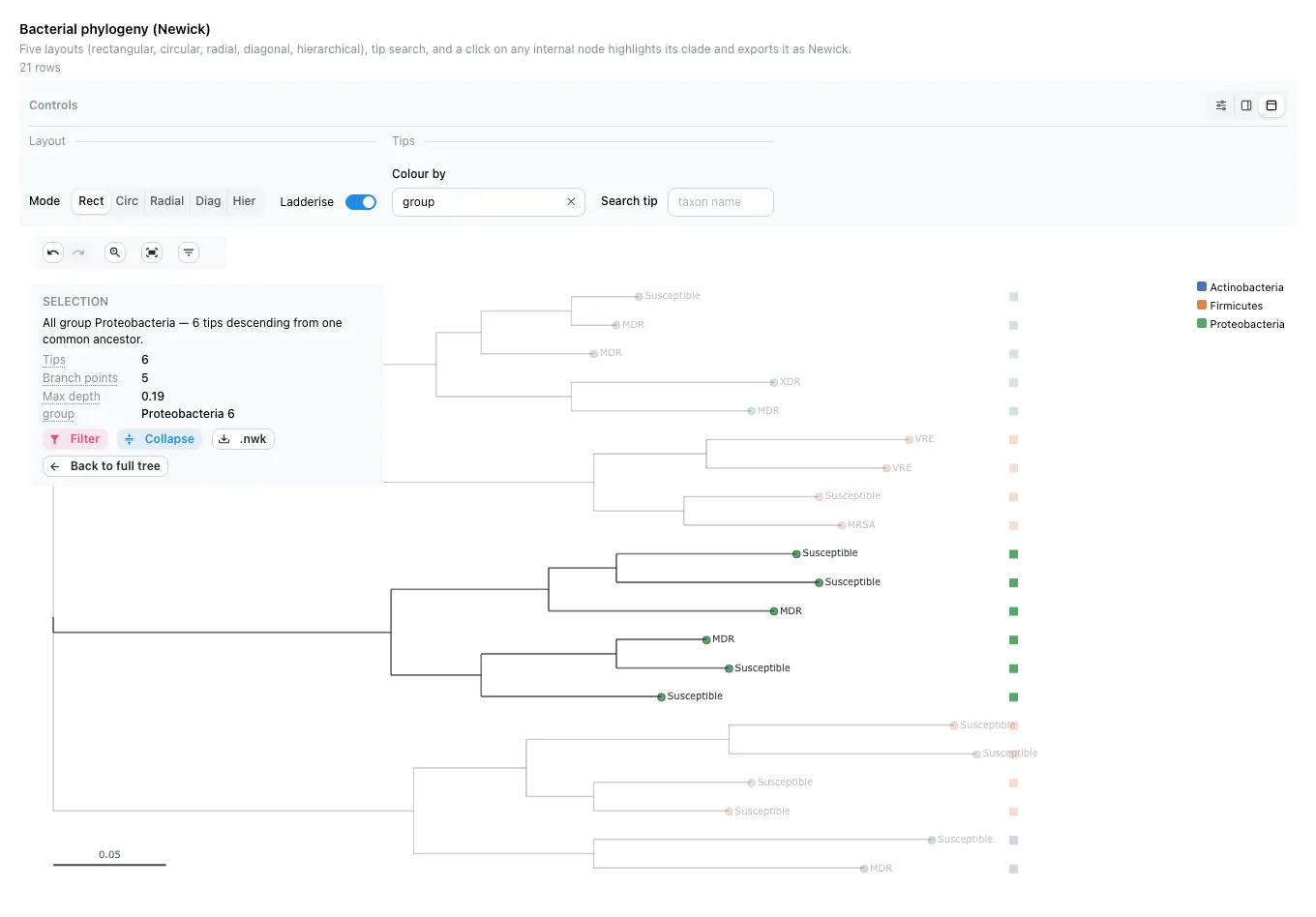Open the Colour by dropdown
This screenshot has width=1316, height=917.
pyautogui.click(x=489, y=202)
